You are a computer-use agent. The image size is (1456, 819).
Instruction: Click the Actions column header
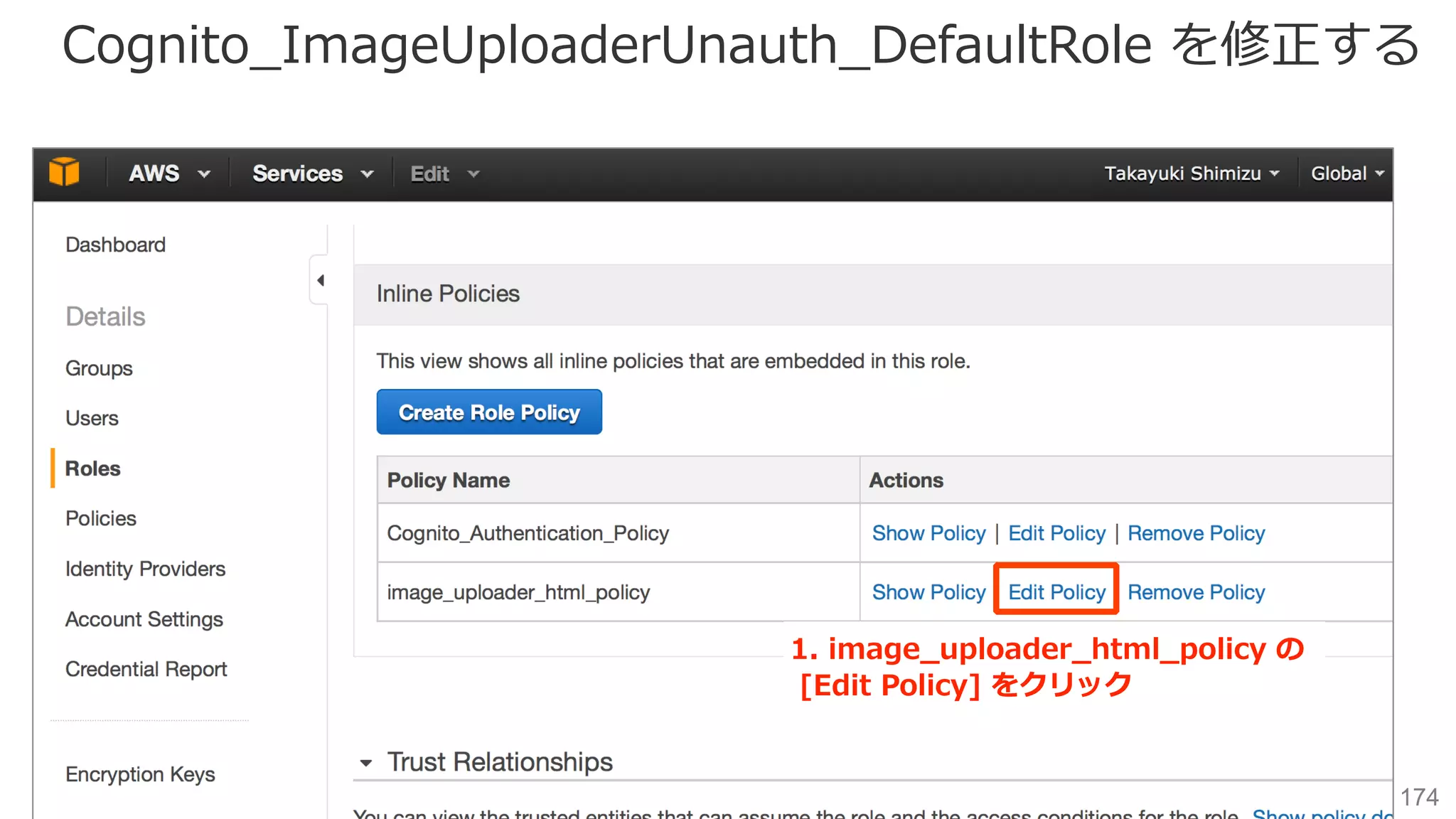(x=1126, y=480)
